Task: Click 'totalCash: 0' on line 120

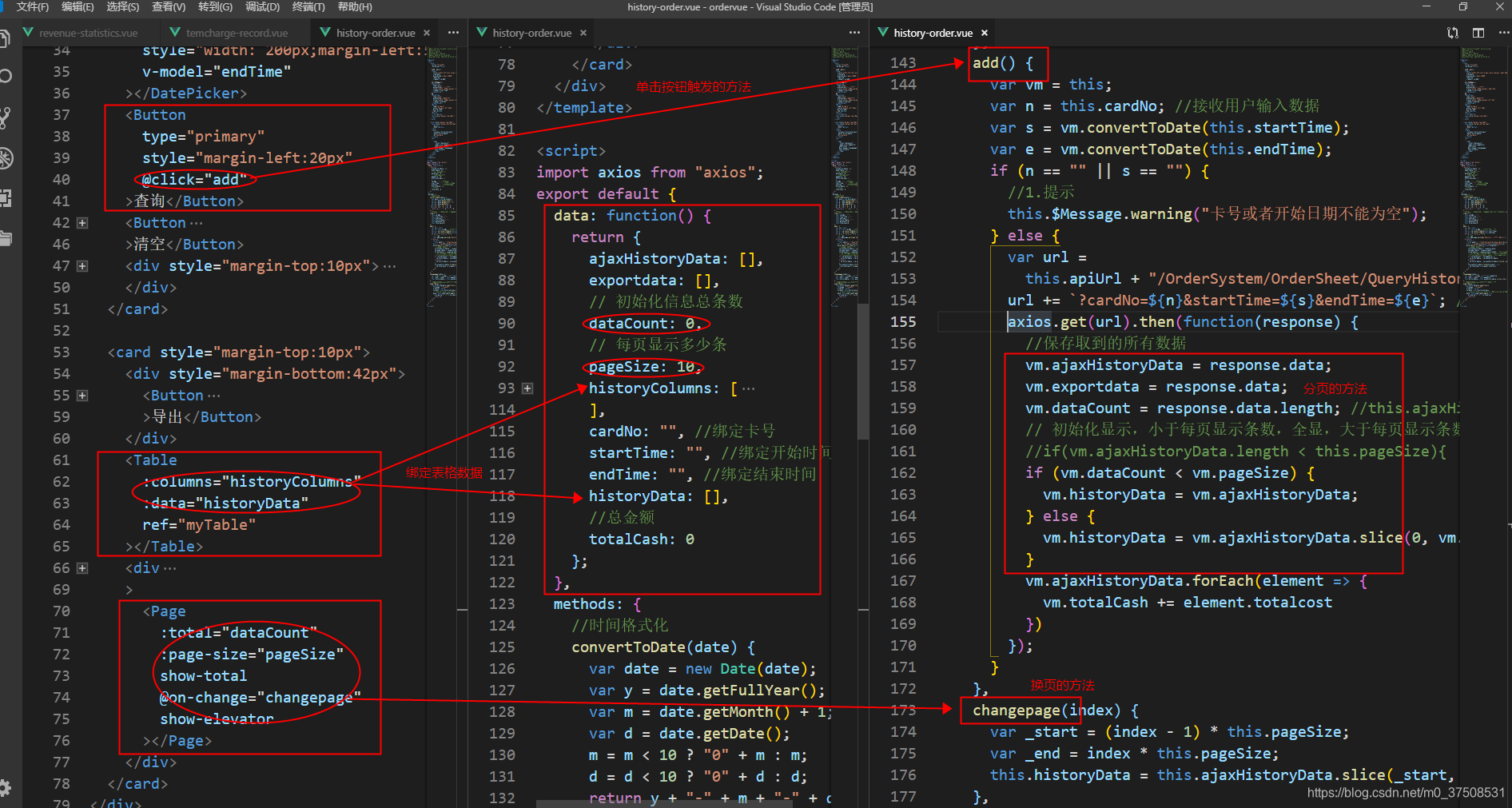Action: tap(641, 539)
